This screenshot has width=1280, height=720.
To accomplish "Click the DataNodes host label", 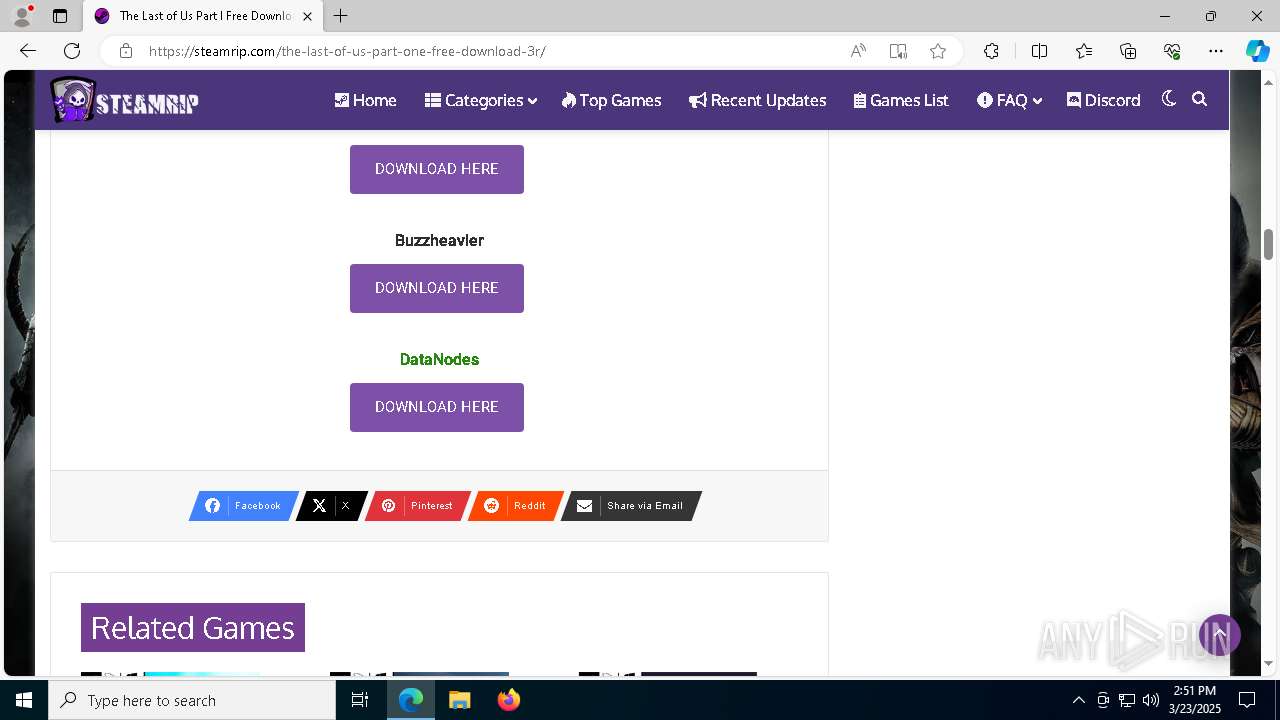I will (439, 359).
